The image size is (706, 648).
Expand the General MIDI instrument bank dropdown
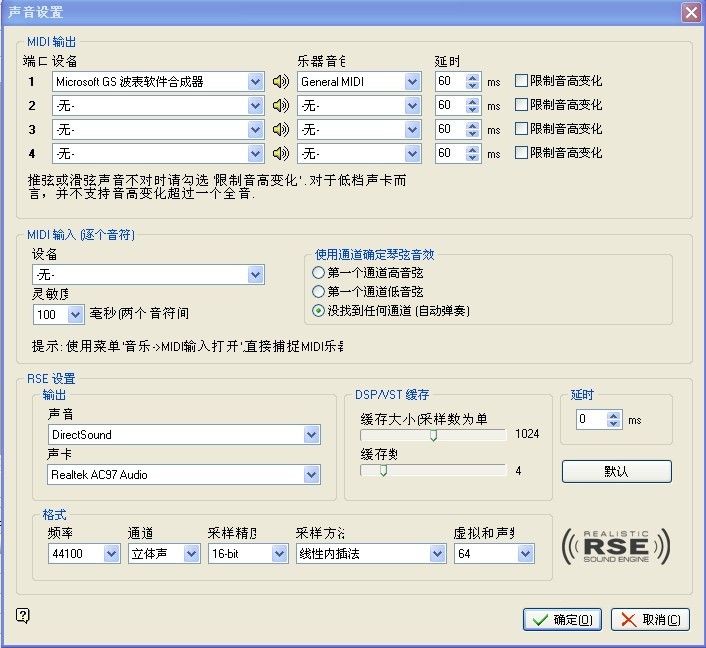412,82
